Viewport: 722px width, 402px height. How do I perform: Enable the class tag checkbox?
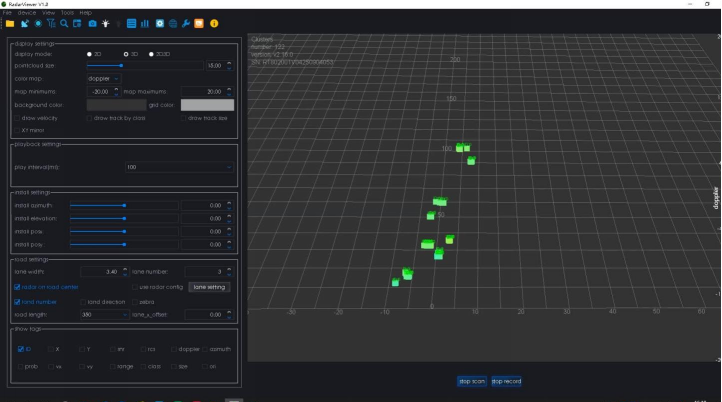143,367
